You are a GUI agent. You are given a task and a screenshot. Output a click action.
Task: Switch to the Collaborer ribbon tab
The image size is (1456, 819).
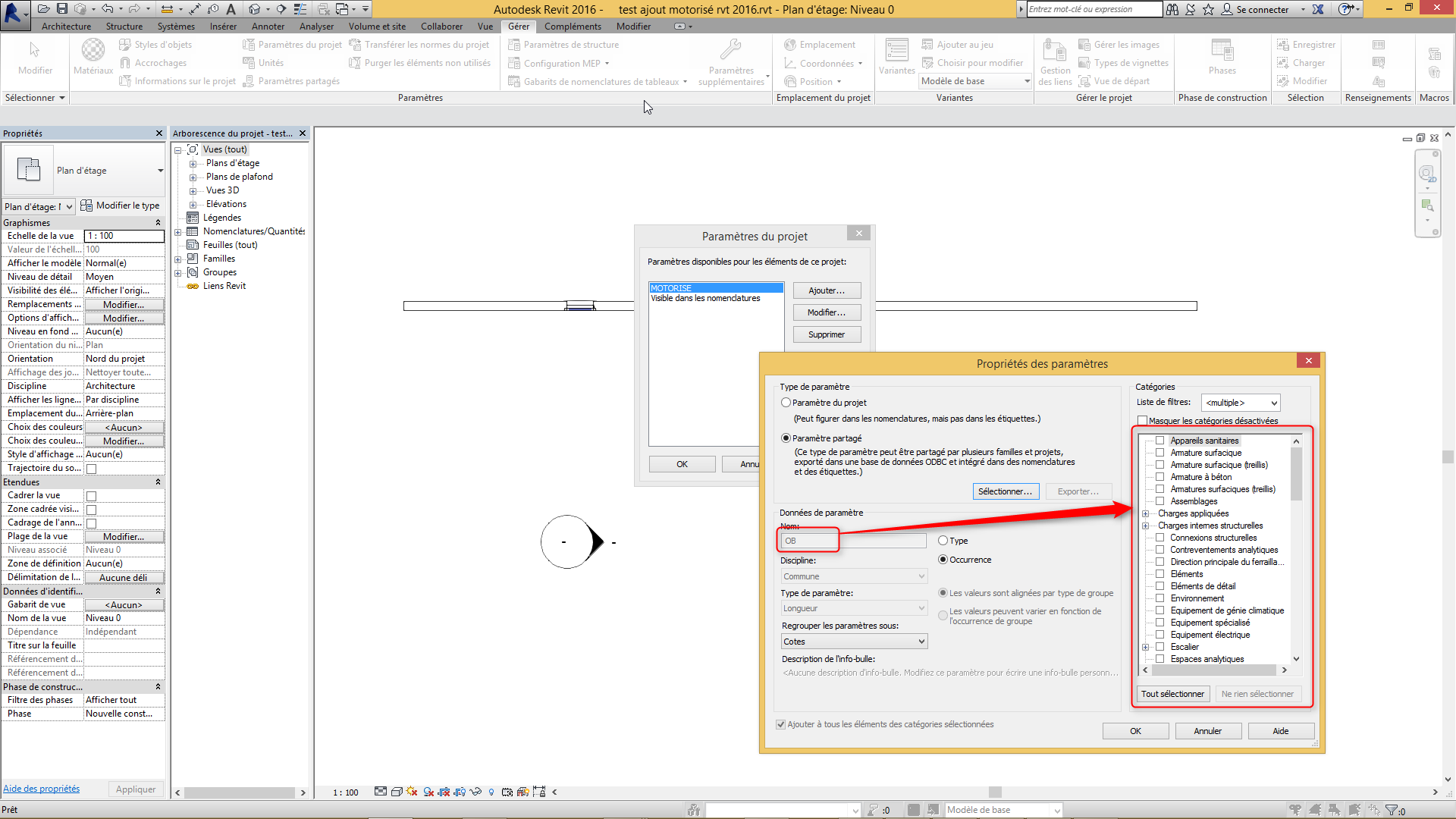[441, 27]
